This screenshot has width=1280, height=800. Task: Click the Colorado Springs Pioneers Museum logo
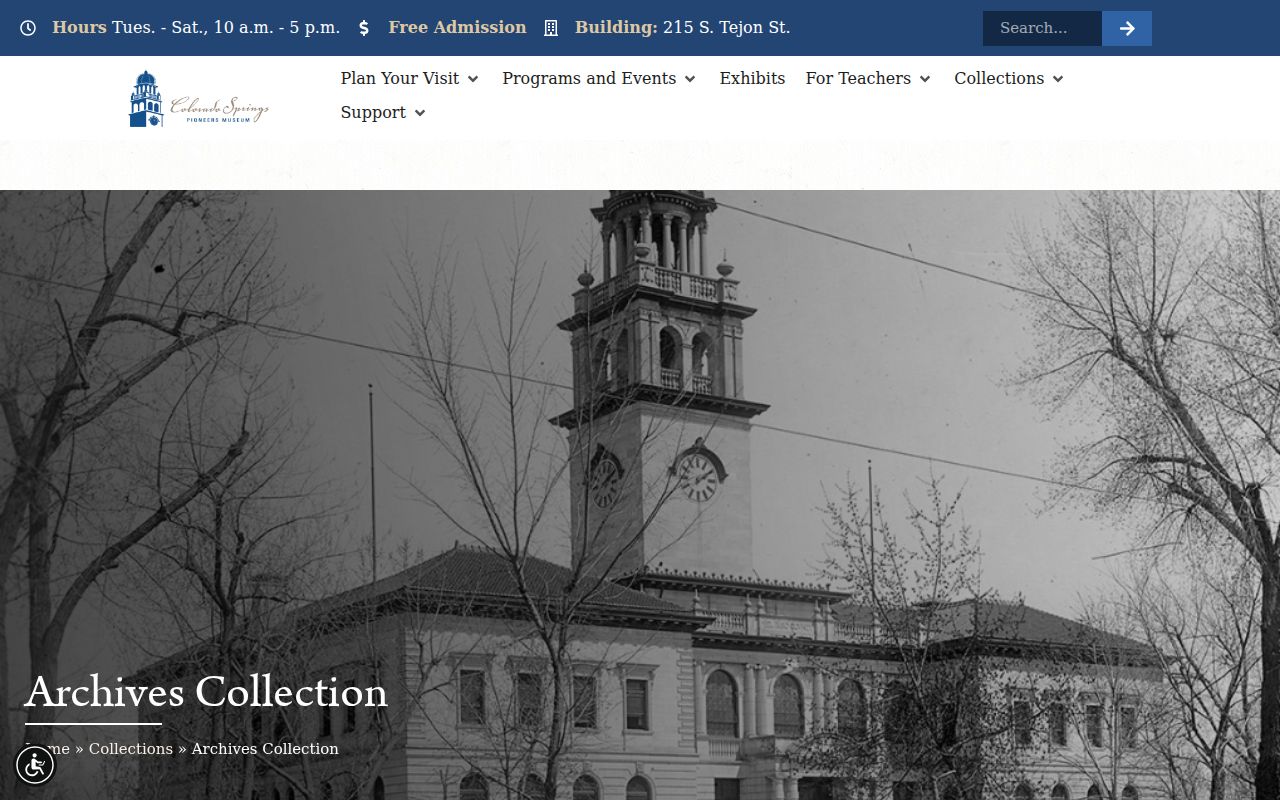click(199, 99)
